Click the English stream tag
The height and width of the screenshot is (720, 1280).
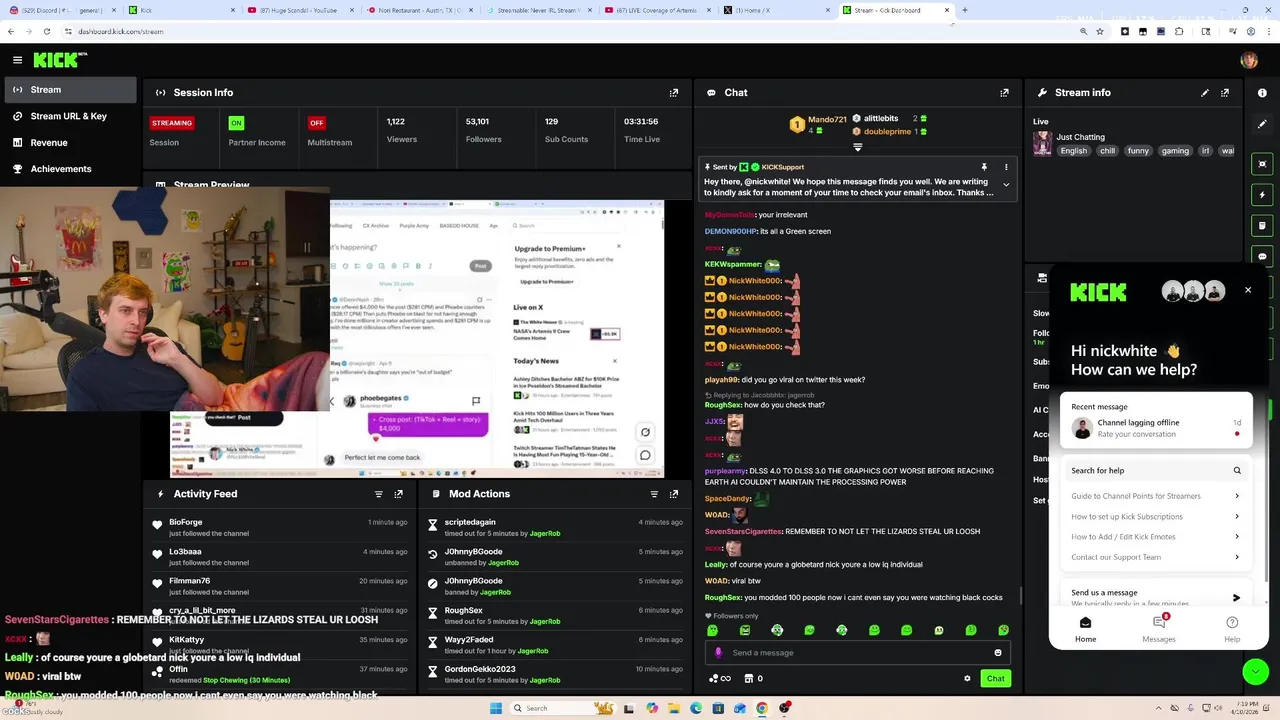tap(1074, 151)
